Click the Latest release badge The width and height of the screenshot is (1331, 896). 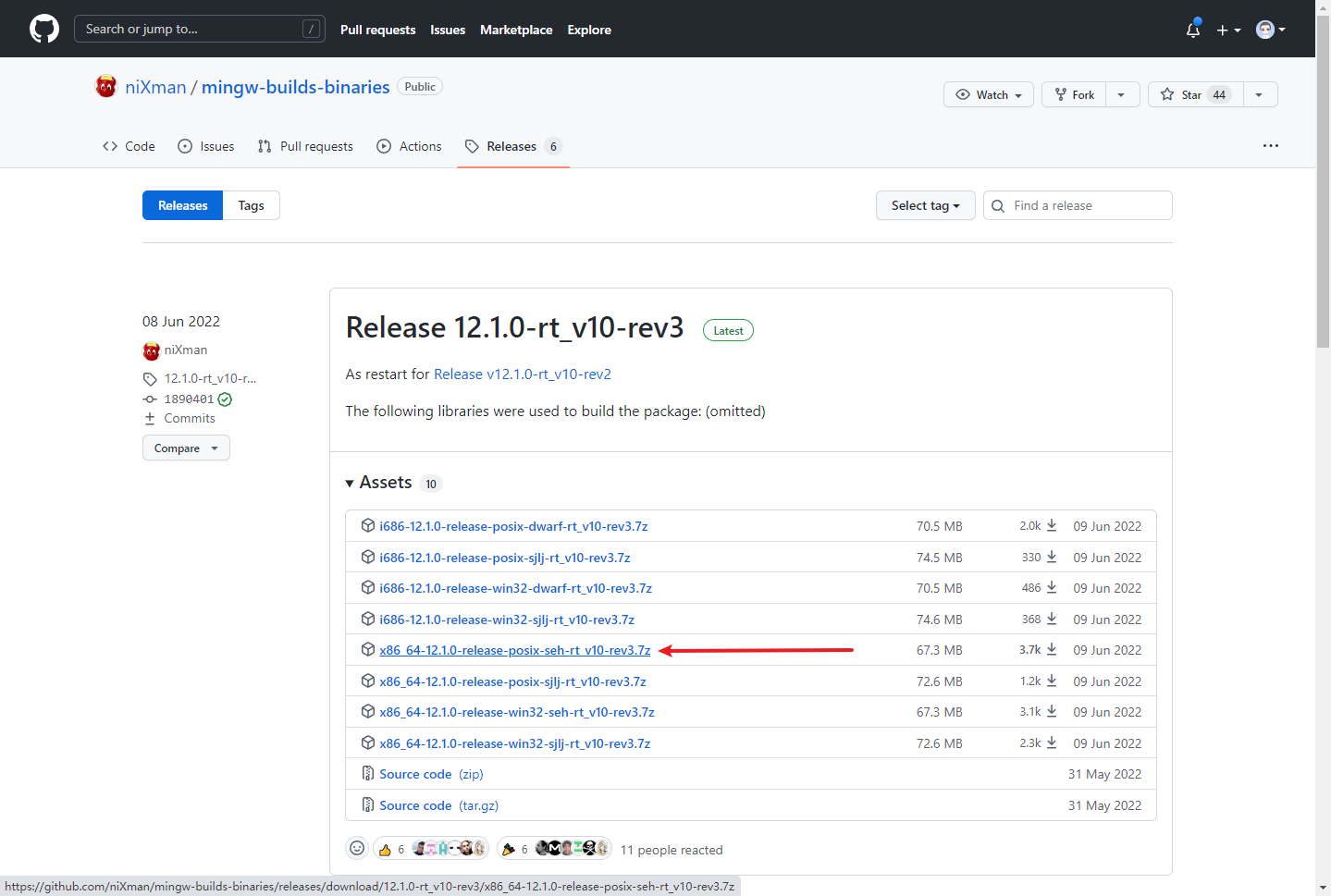(x=728, y=330)
